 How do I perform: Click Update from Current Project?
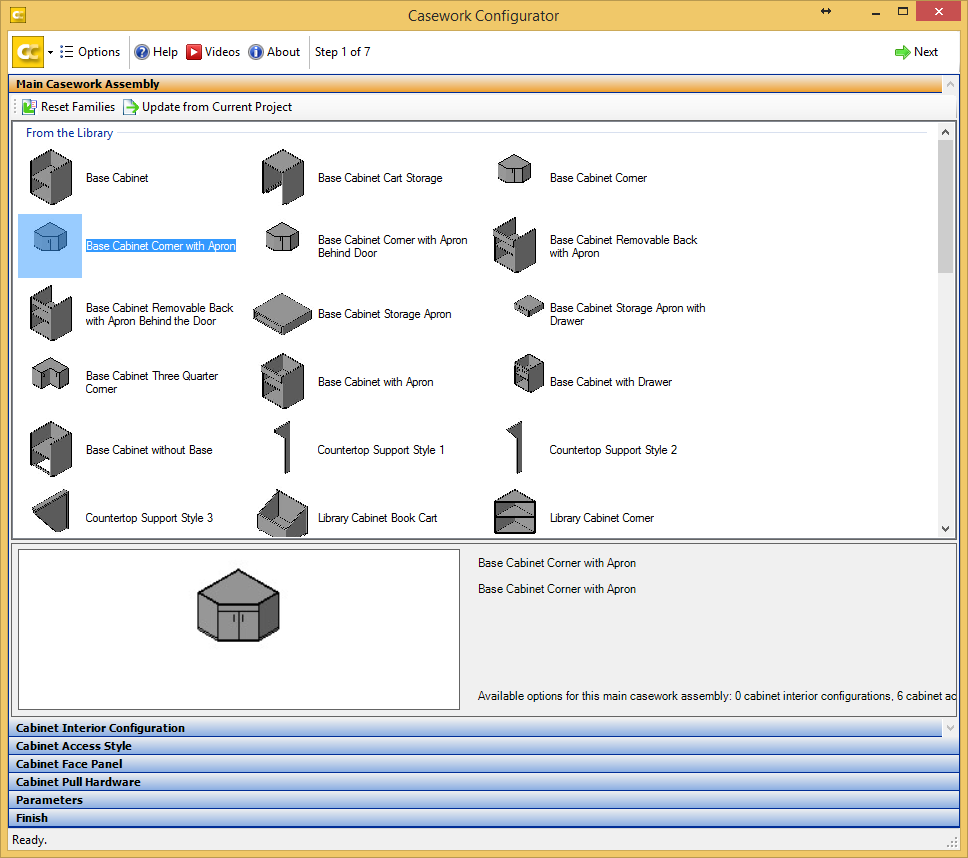click(x=207, y=106)
